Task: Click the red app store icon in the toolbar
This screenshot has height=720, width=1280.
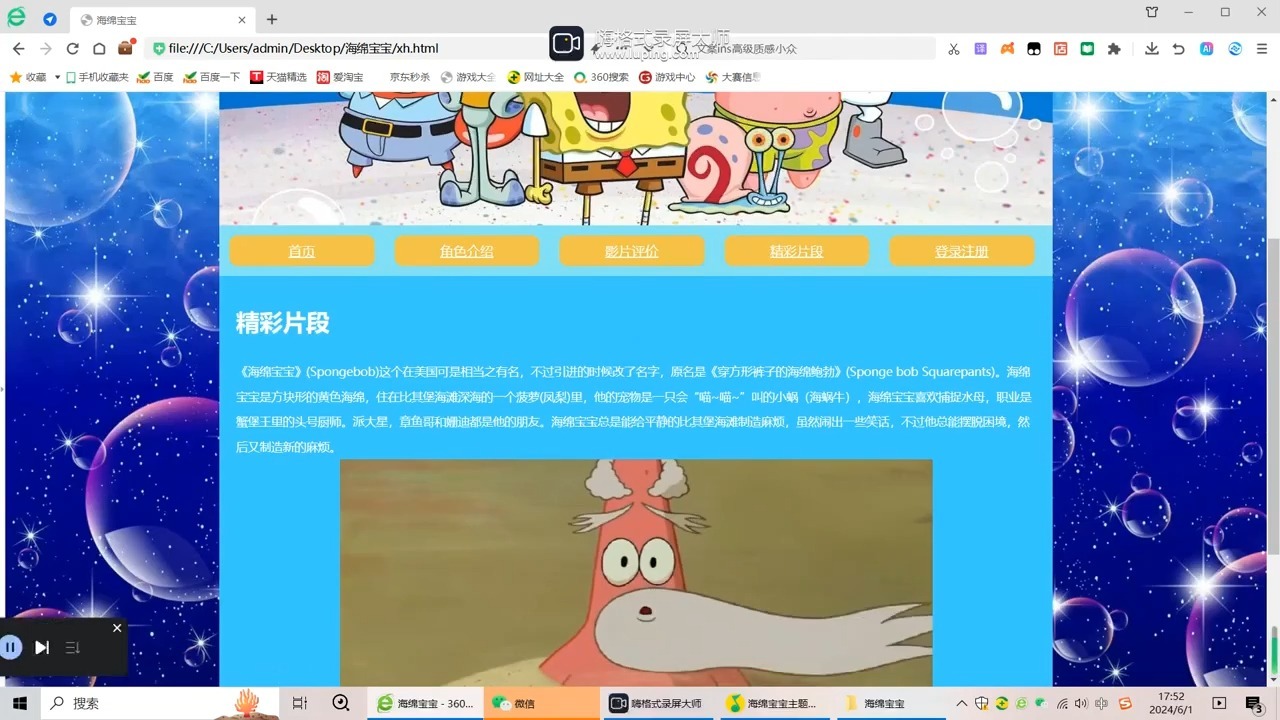Action: (x=1061, y=48)
